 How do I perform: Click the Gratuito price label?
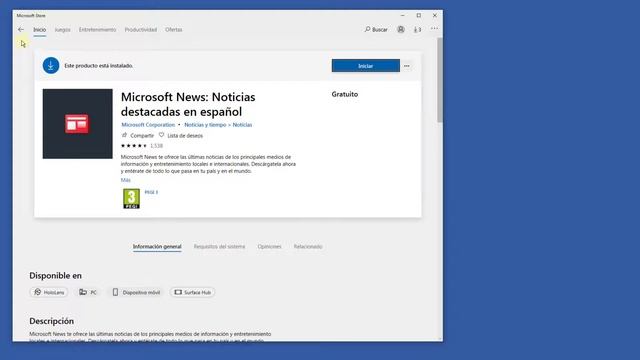click(x=345, y=94)
